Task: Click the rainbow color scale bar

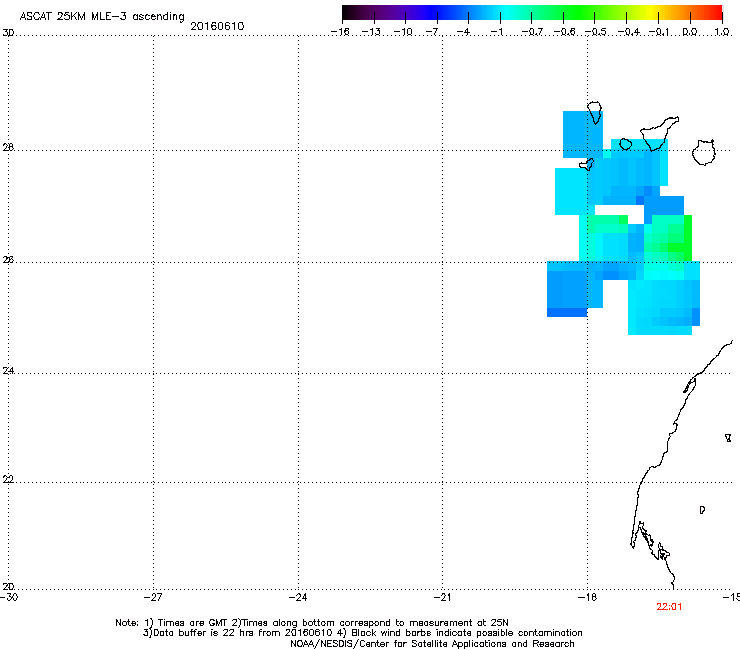Action: point(532,13)
